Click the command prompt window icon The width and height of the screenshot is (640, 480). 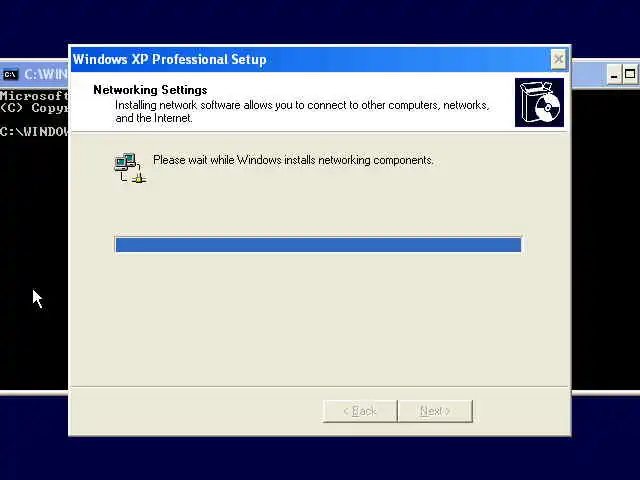[x=10, y=75]
